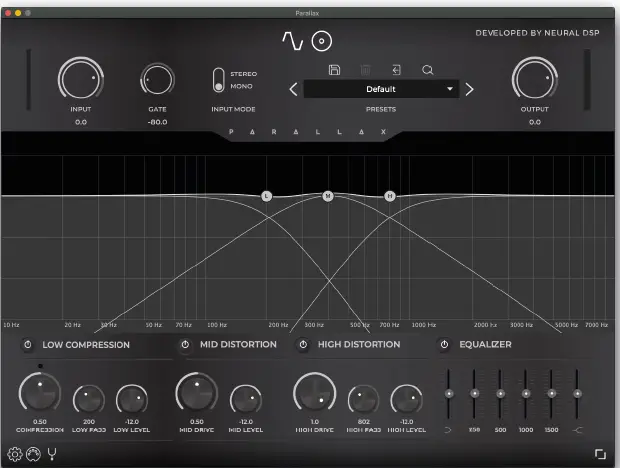Click the Low Level knob

[132, 400]
